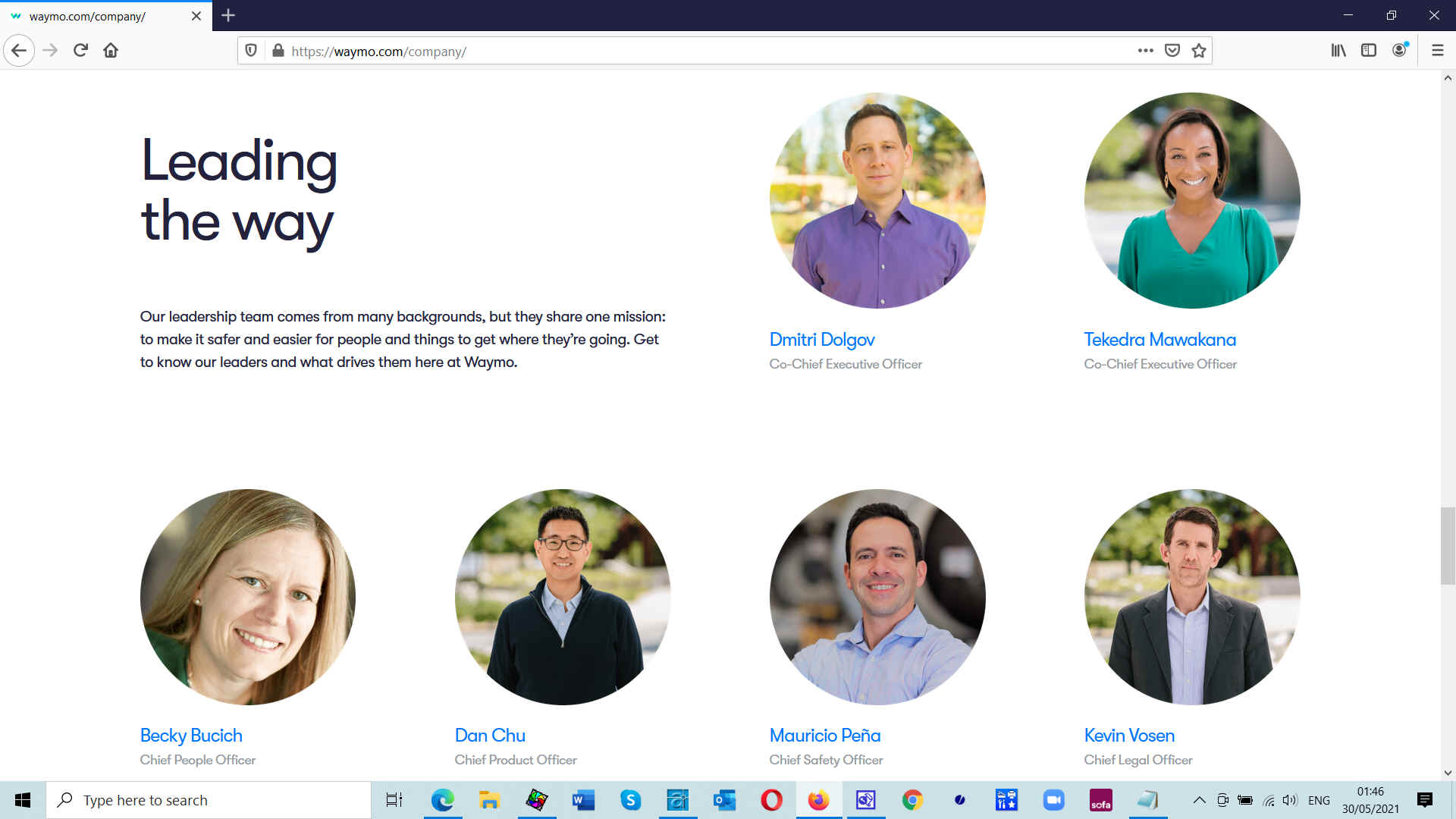Save page to Pocket
Image resolution: width=1456 pixels, height=819 pixels.
click(1172, 51)
